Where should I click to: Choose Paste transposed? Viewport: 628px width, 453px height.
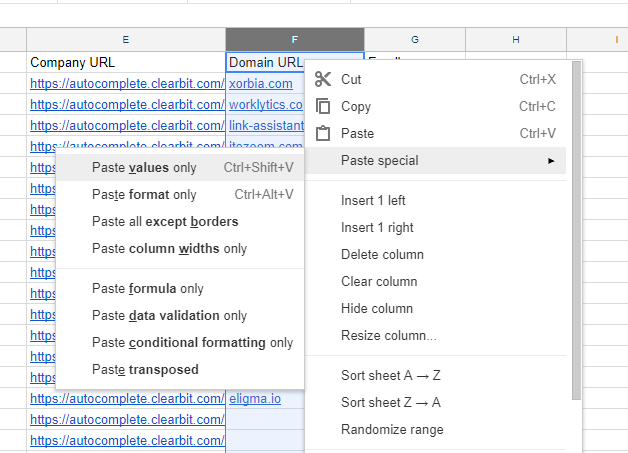click(180, 369)
